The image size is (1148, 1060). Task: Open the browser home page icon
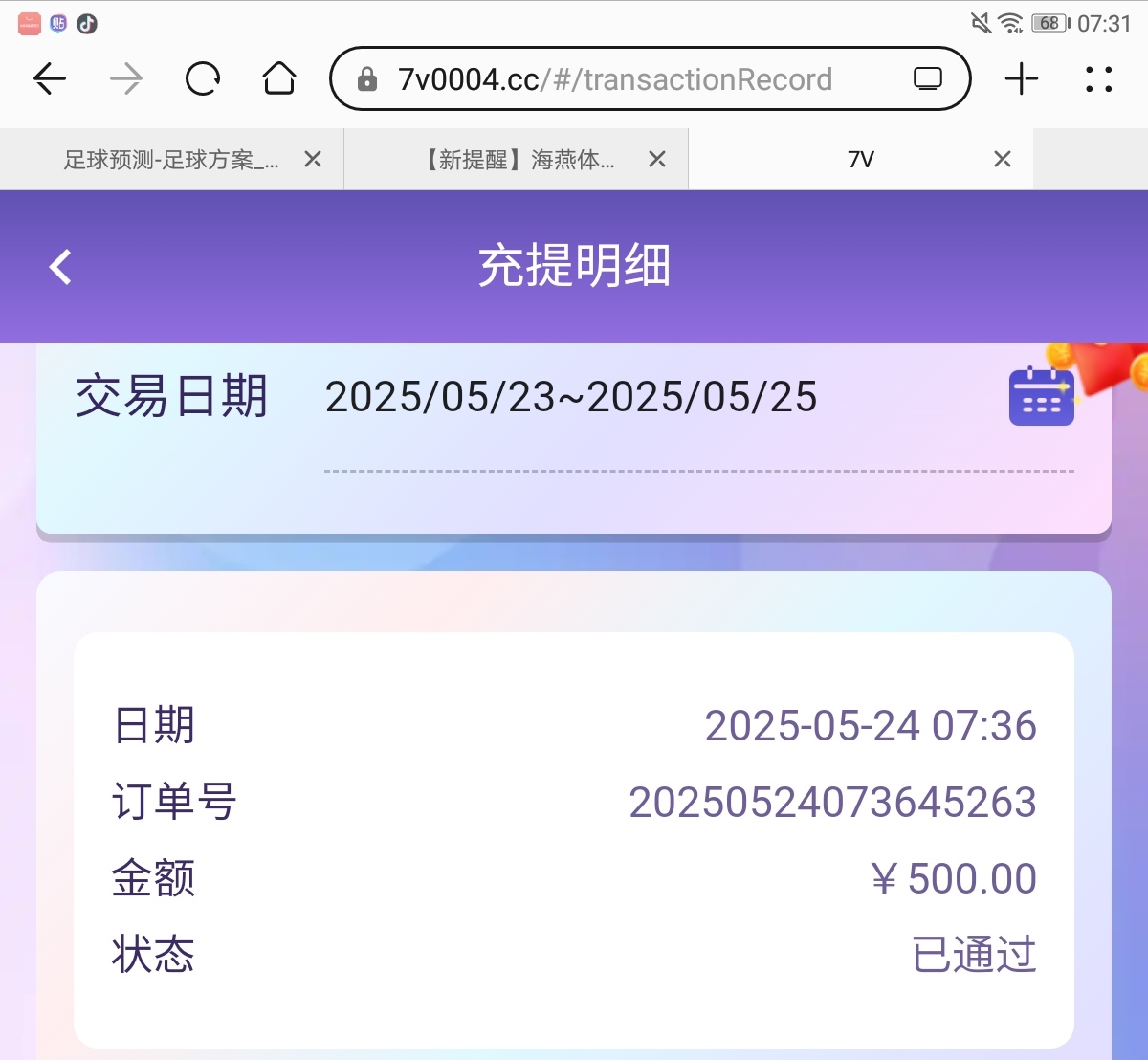(x=278, y=78)
